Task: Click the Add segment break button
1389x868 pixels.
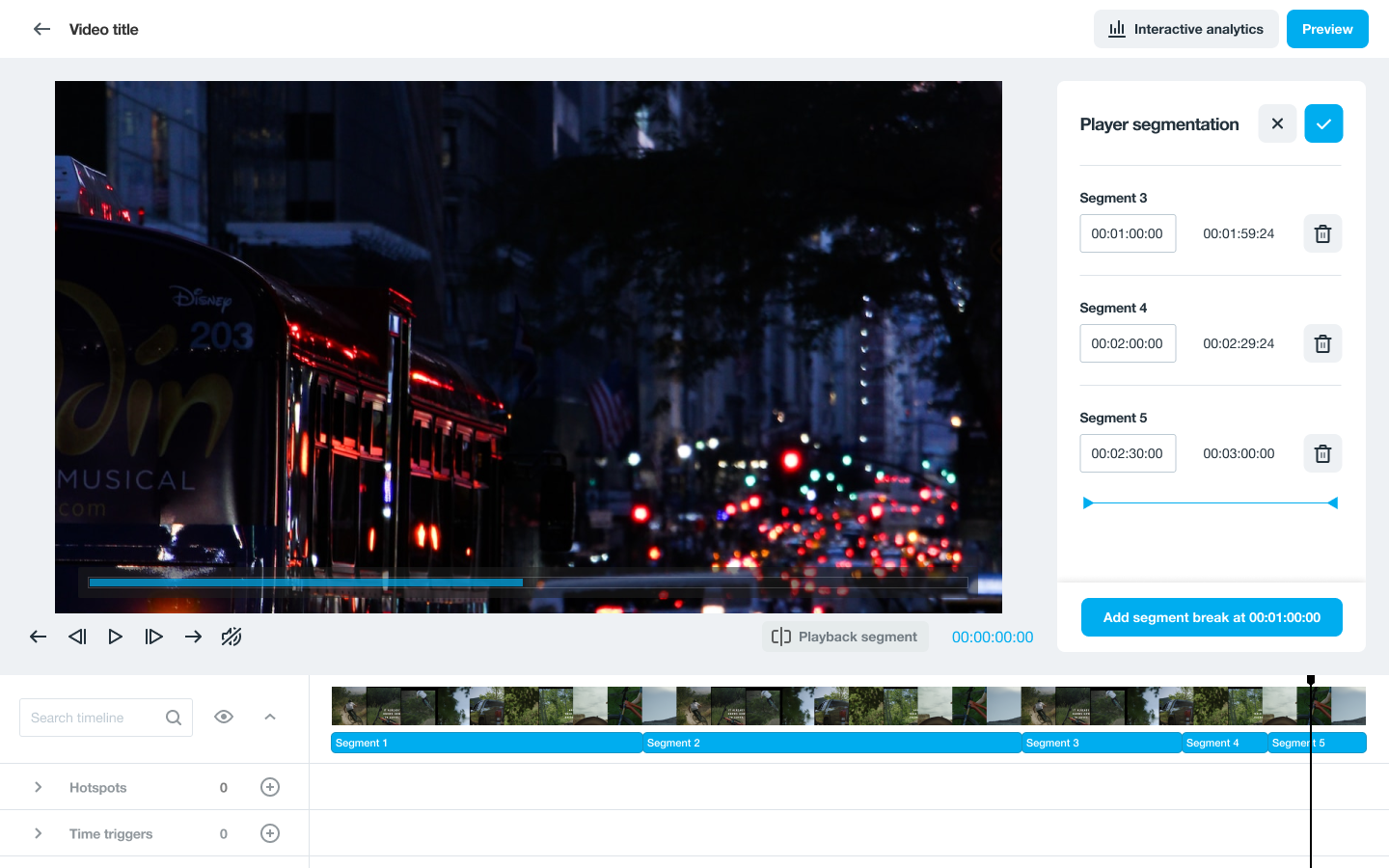Action: [1212, 617]
